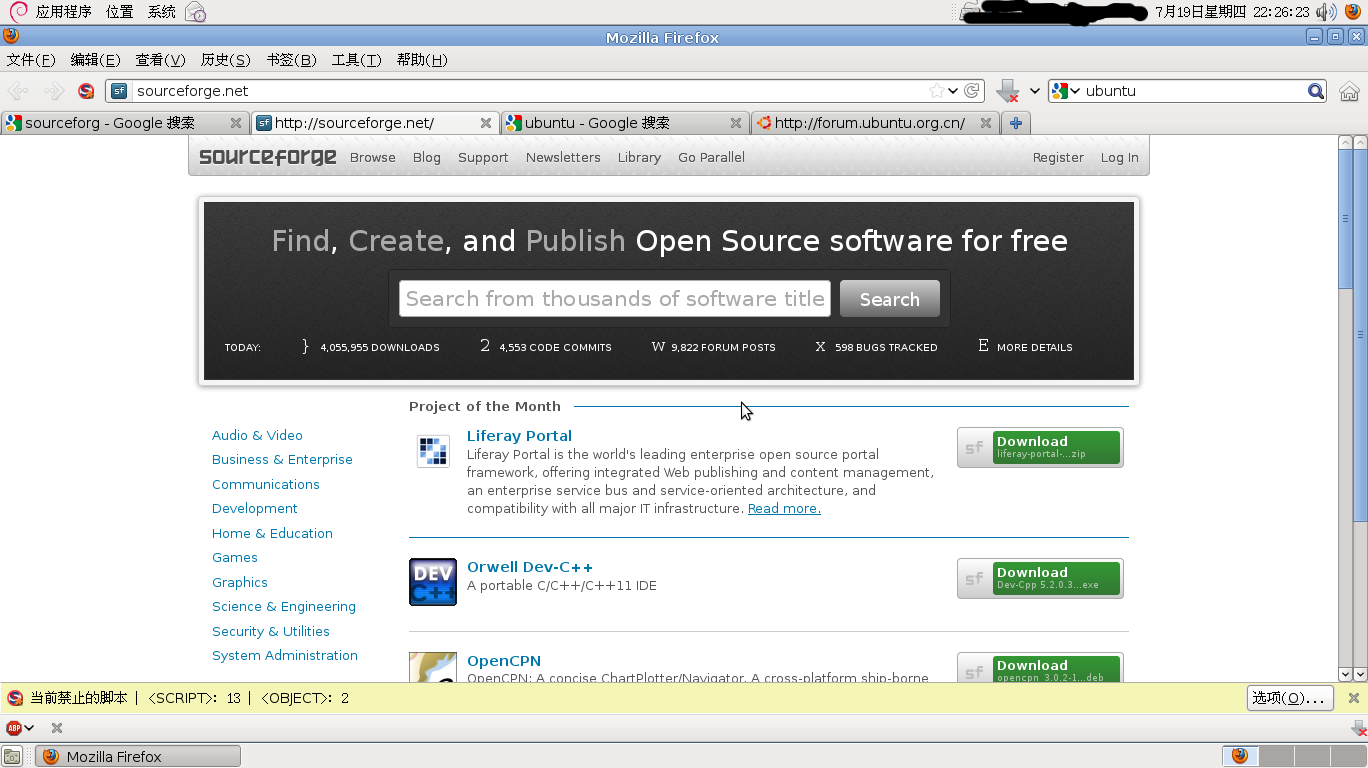
Task: Switch to the sourceforg - Google 搜索 tab
Action: (125, 123)
